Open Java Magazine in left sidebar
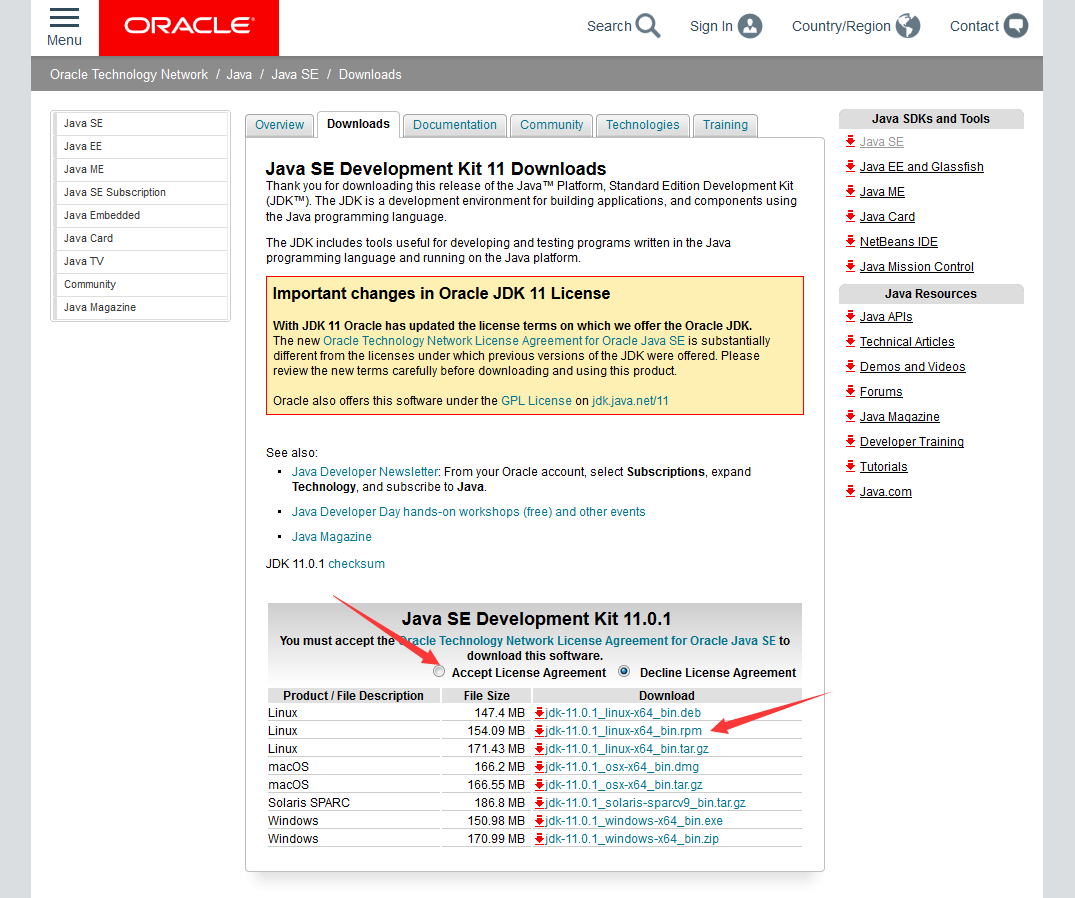Screen dimensions: 1075x898 (x=141, y=307)
